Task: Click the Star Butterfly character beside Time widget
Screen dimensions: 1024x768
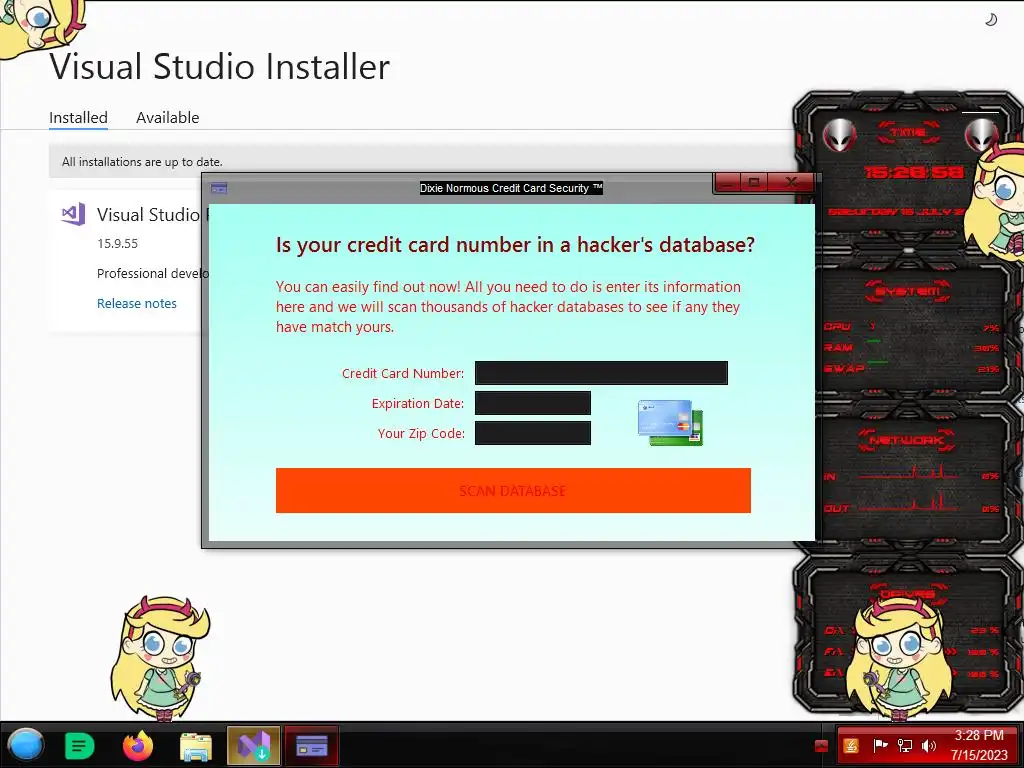Action: (994, 202)
